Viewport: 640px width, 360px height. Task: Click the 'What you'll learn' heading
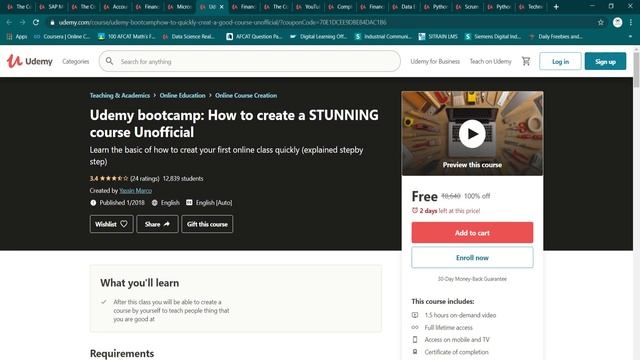click(140, 283)
